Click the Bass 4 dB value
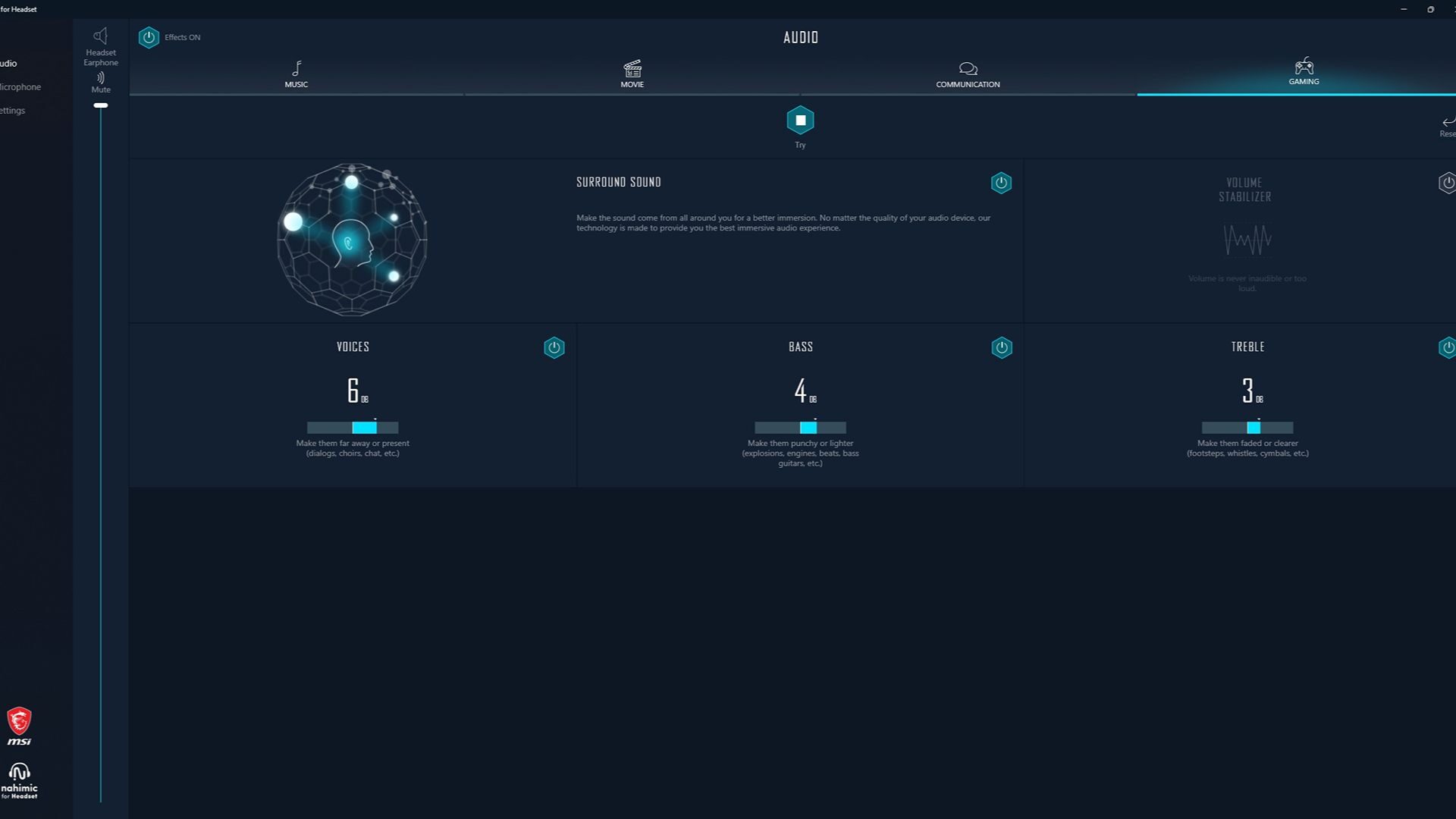The image size is (1456, 819). click(805, 391)
